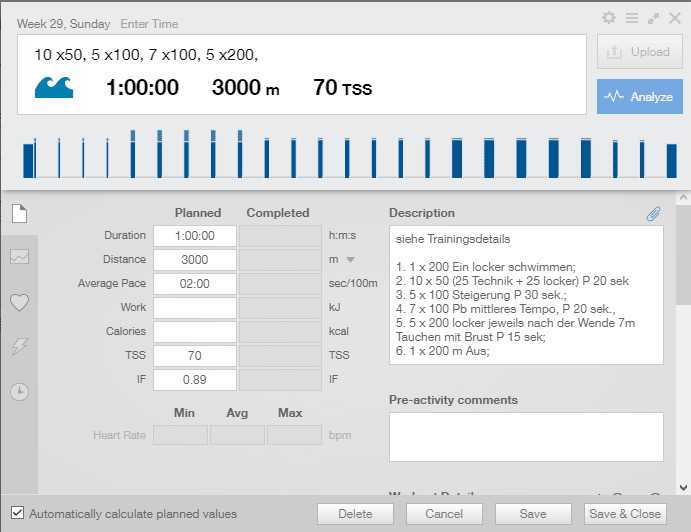Click the planned Duration input field
The height and width of the screenshot is (532, 691).
click(x=194, y=236)
